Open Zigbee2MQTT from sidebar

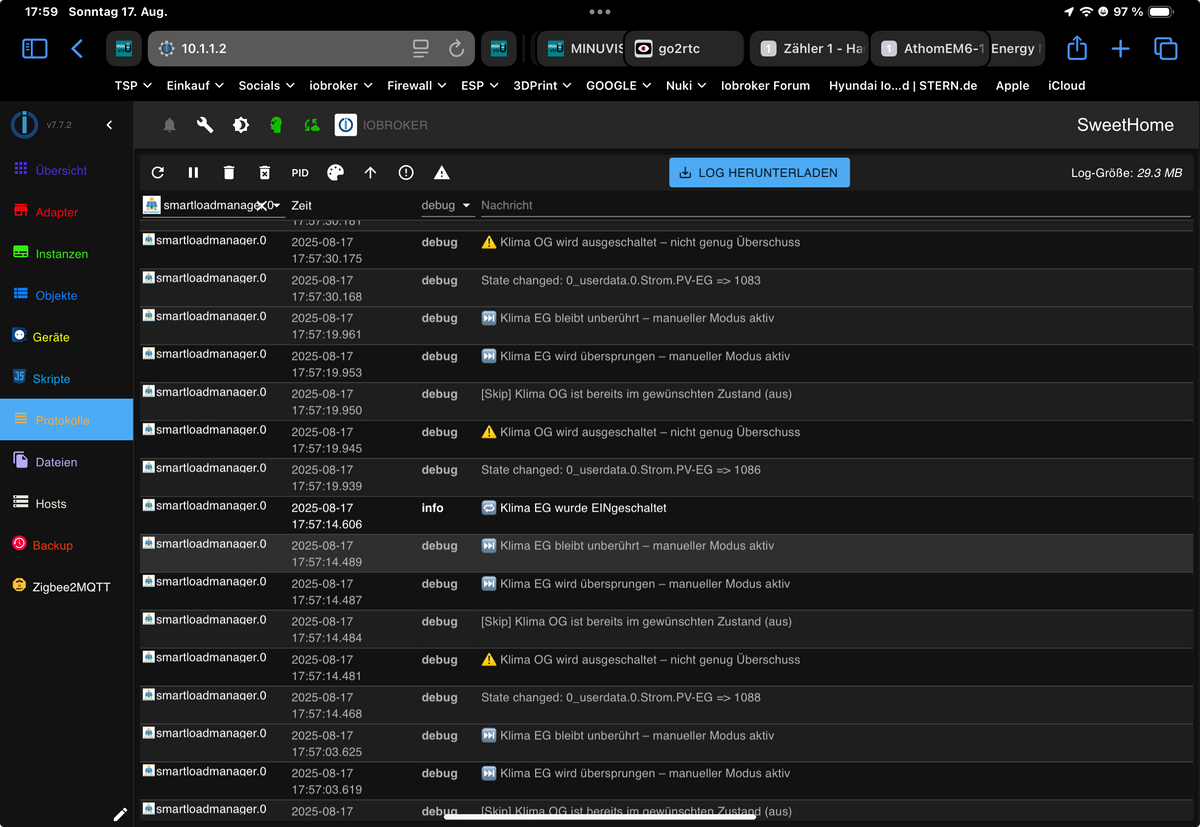point(66,587)
